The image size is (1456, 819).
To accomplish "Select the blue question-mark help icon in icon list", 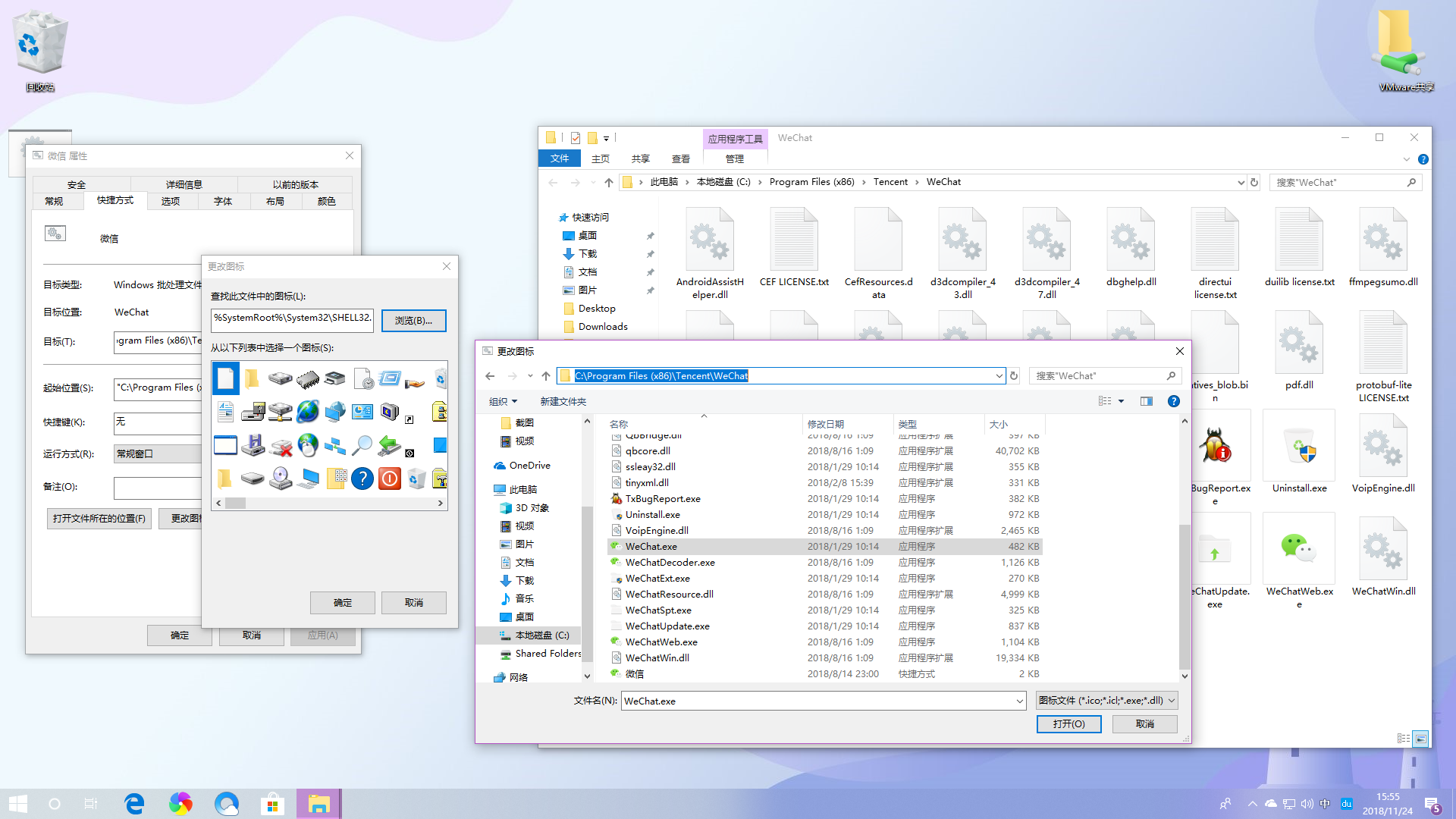I will [x=362, y=479].
